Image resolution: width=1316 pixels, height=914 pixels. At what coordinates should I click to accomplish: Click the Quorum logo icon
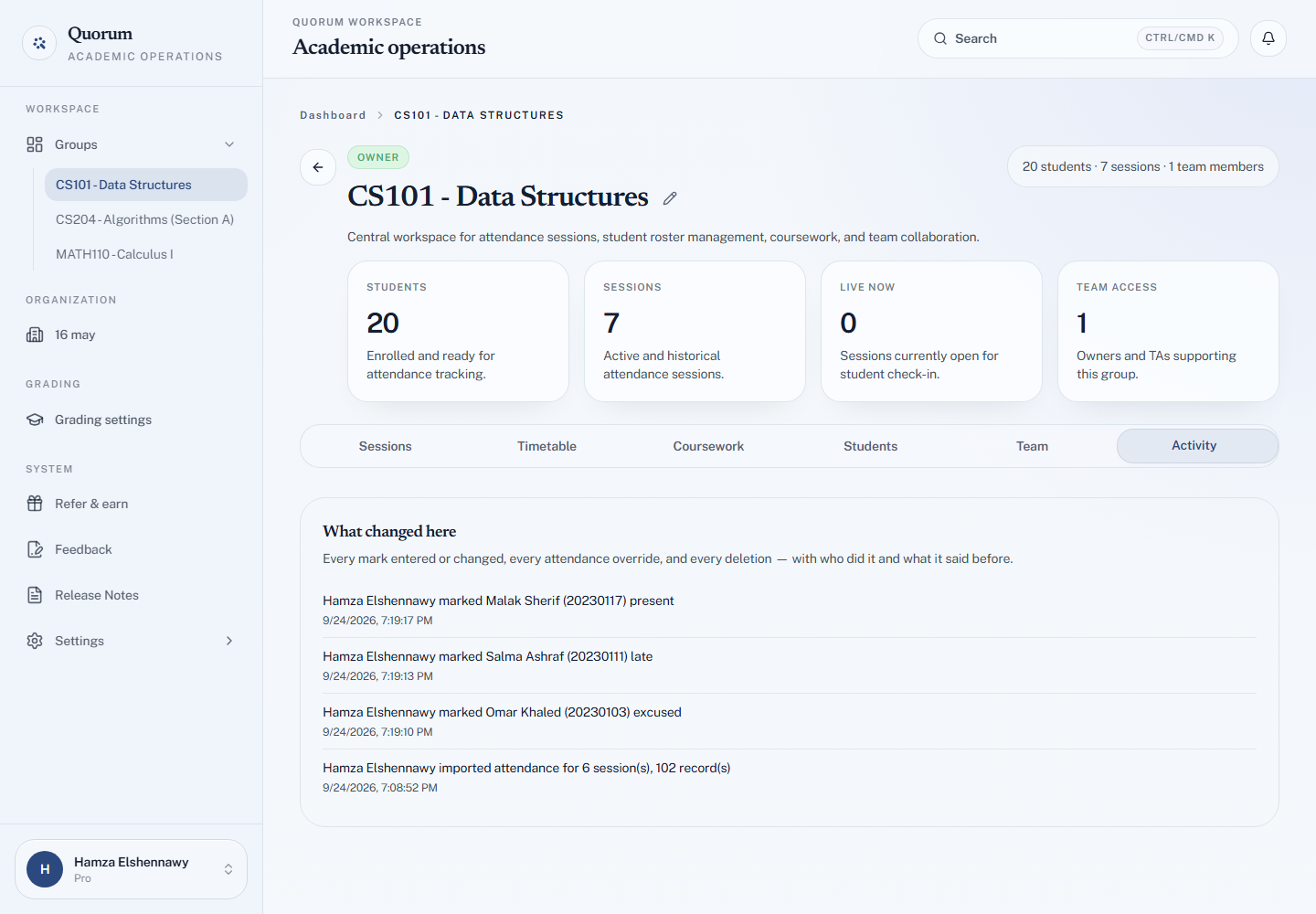pyautogui.click(x=39, y=43)
